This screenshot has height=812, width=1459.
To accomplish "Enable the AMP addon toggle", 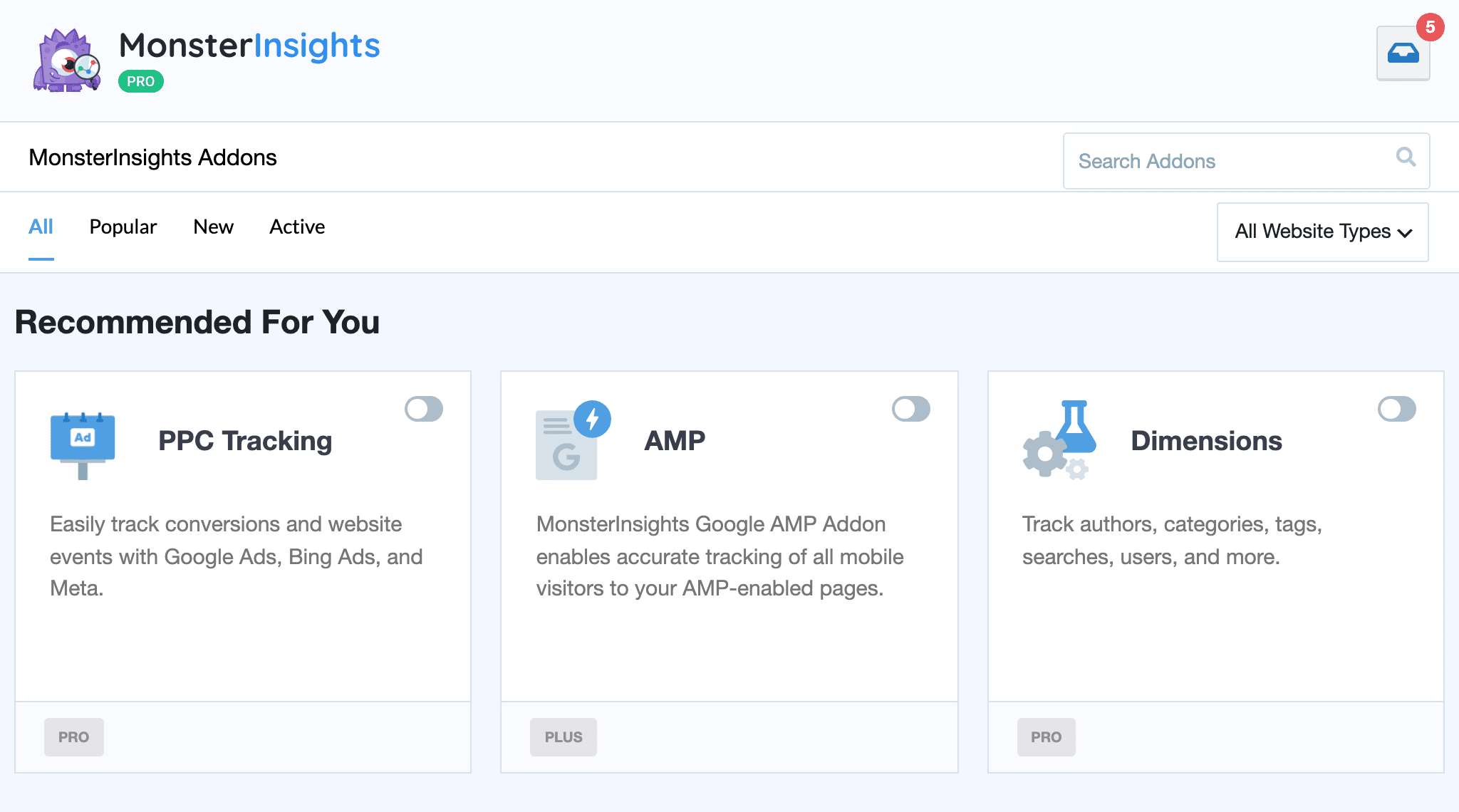I will tap(911, 409).
